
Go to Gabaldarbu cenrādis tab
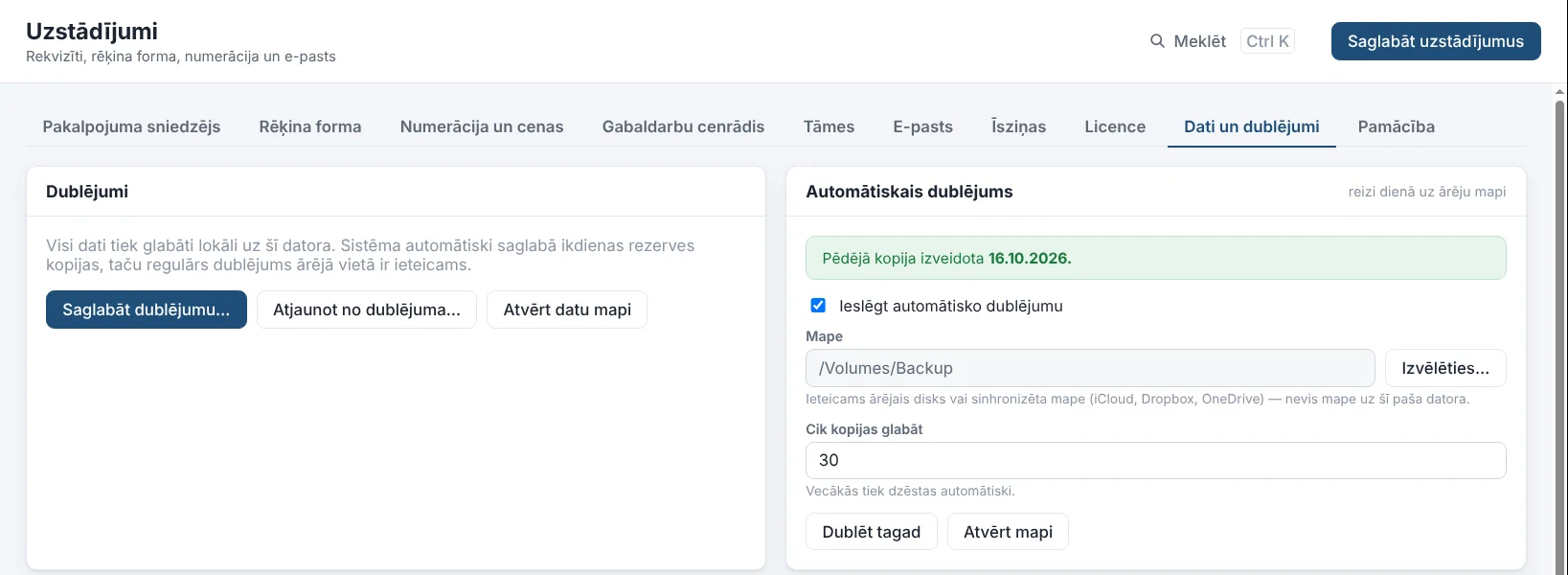(x=683, y=126)
